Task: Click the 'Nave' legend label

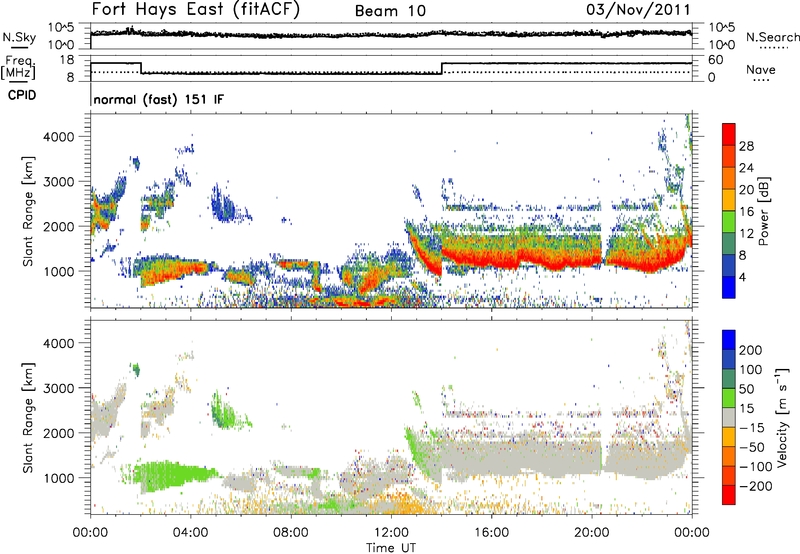Action: [761, 69]
